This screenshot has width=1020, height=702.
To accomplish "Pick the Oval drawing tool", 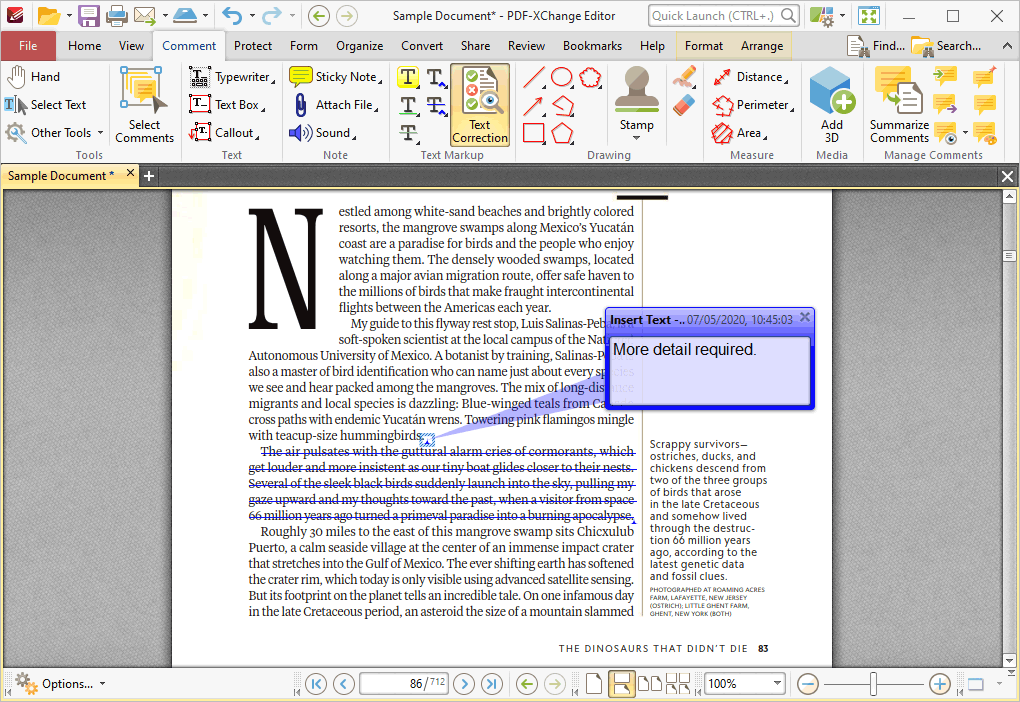I will pos(562,77).
